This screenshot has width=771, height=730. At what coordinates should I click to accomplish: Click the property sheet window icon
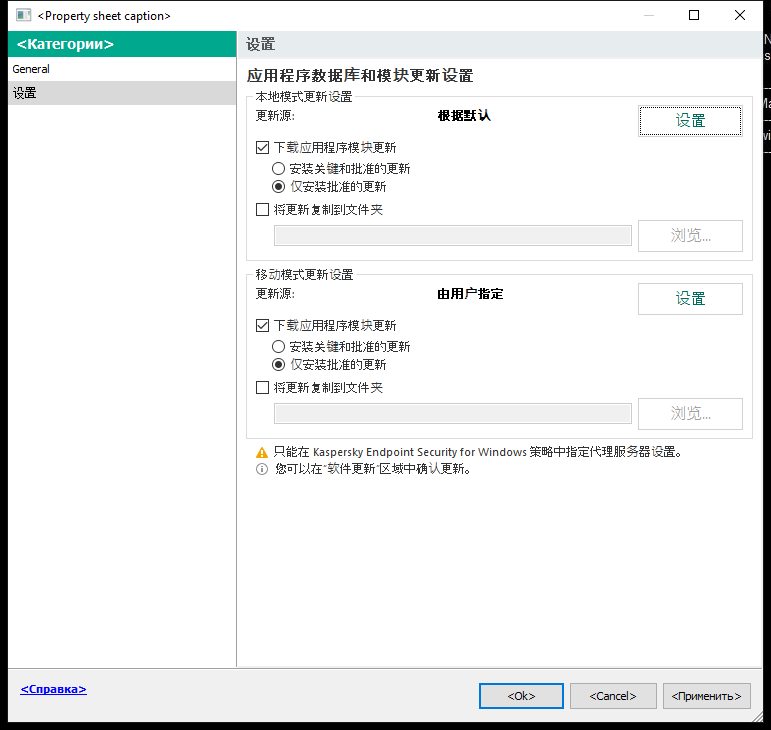23,15
